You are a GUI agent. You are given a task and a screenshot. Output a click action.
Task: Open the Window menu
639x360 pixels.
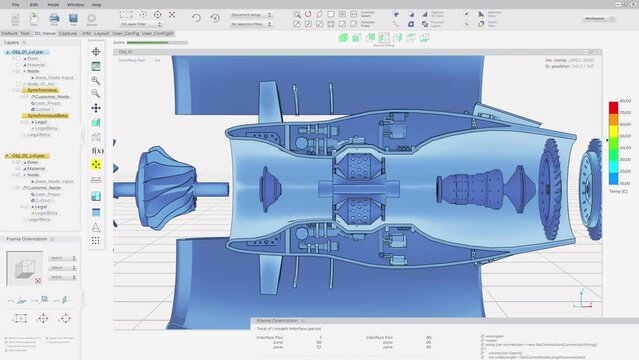coord(75,5)
